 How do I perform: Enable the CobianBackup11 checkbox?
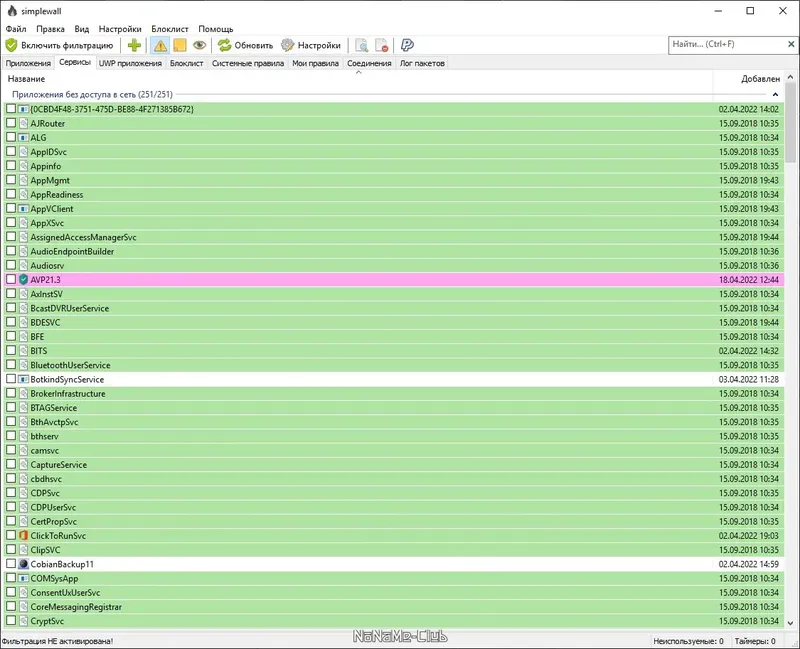[11, 564]
